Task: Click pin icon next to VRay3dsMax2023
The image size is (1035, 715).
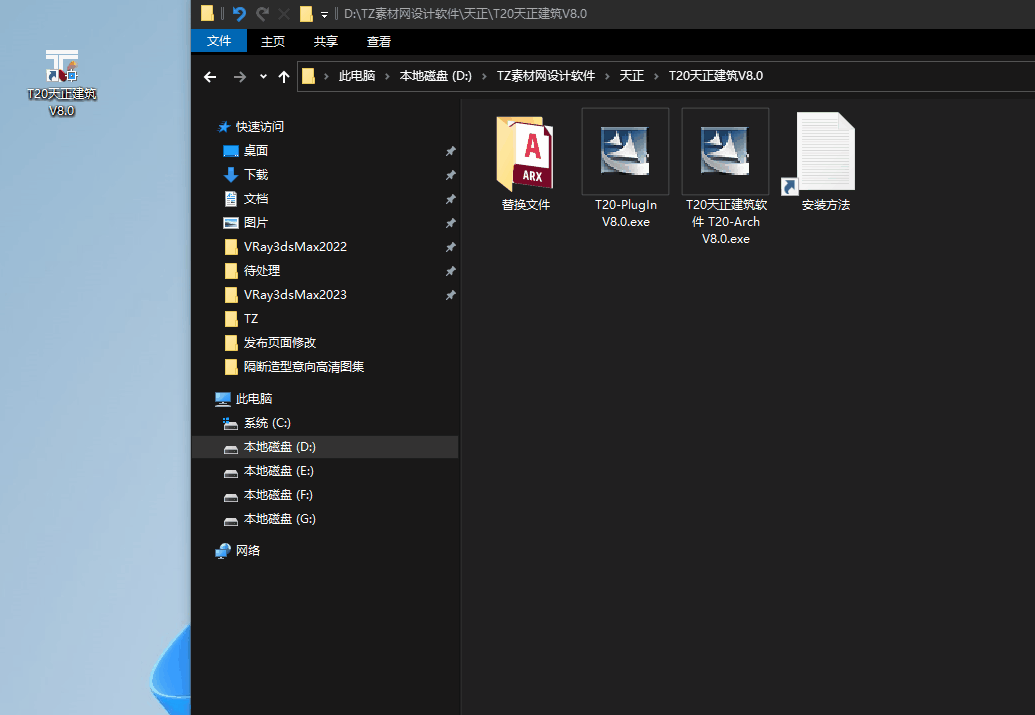Action: [450, 295]
